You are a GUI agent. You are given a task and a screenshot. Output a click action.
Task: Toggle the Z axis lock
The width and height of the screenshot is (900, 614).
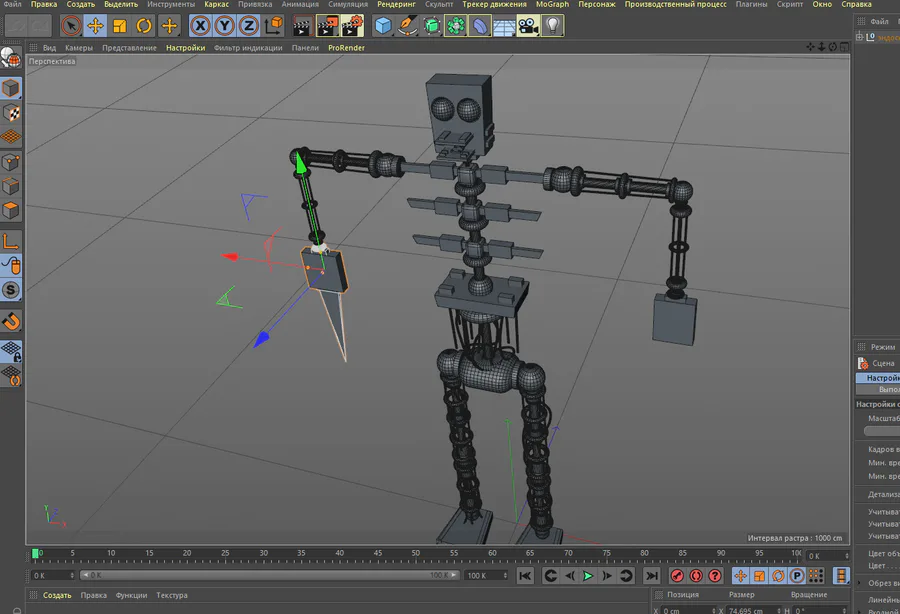[249, 26]
